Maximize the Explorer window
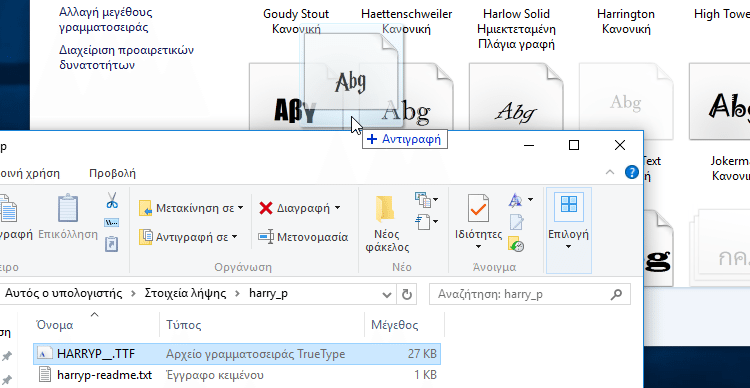 point(574,145)
